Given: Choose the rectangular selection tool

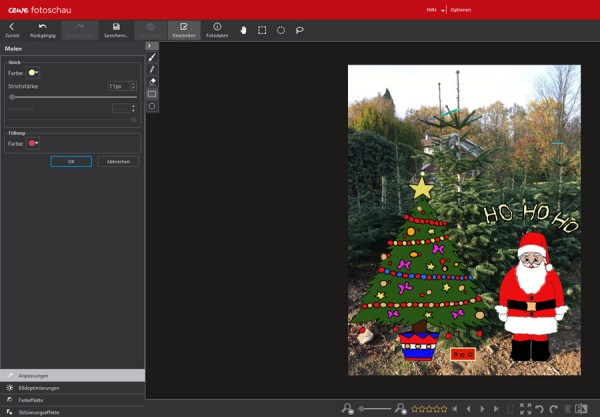Looking at the screenshot, I should [x=262, y=30].
